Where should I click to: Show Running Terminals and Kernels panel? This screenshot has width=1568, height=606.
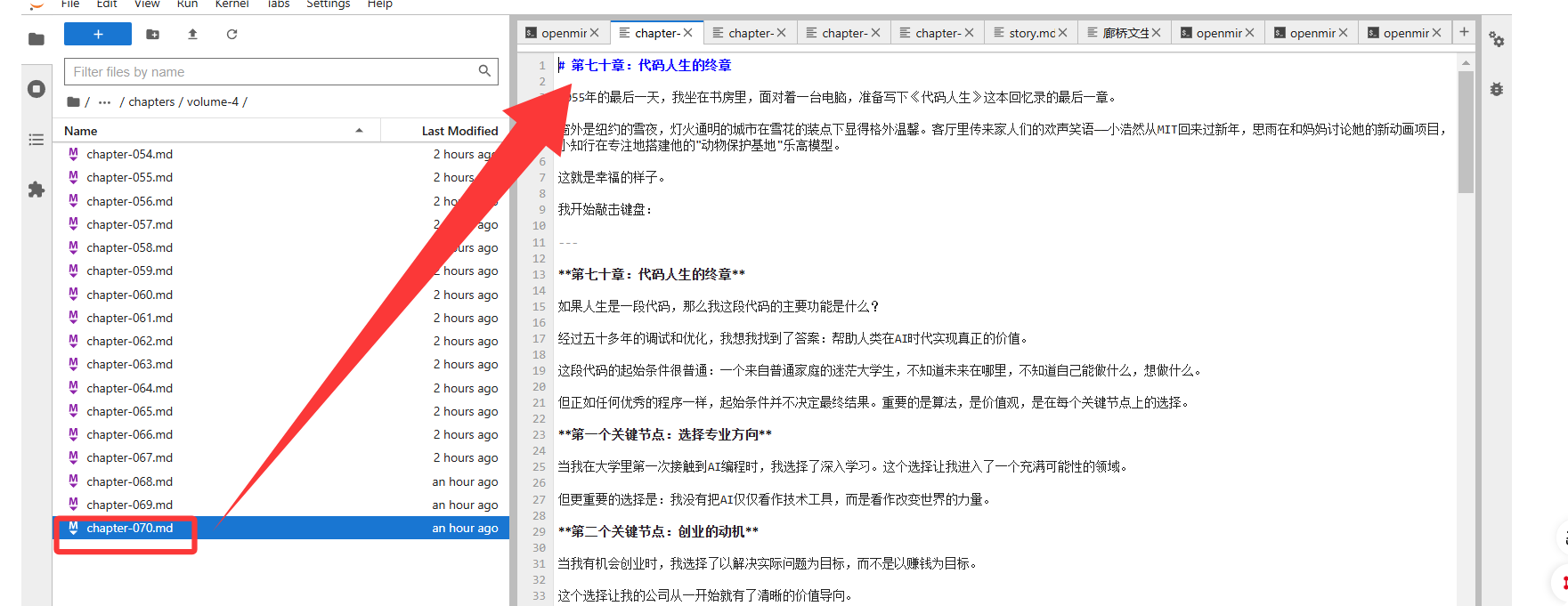[37, 89]
